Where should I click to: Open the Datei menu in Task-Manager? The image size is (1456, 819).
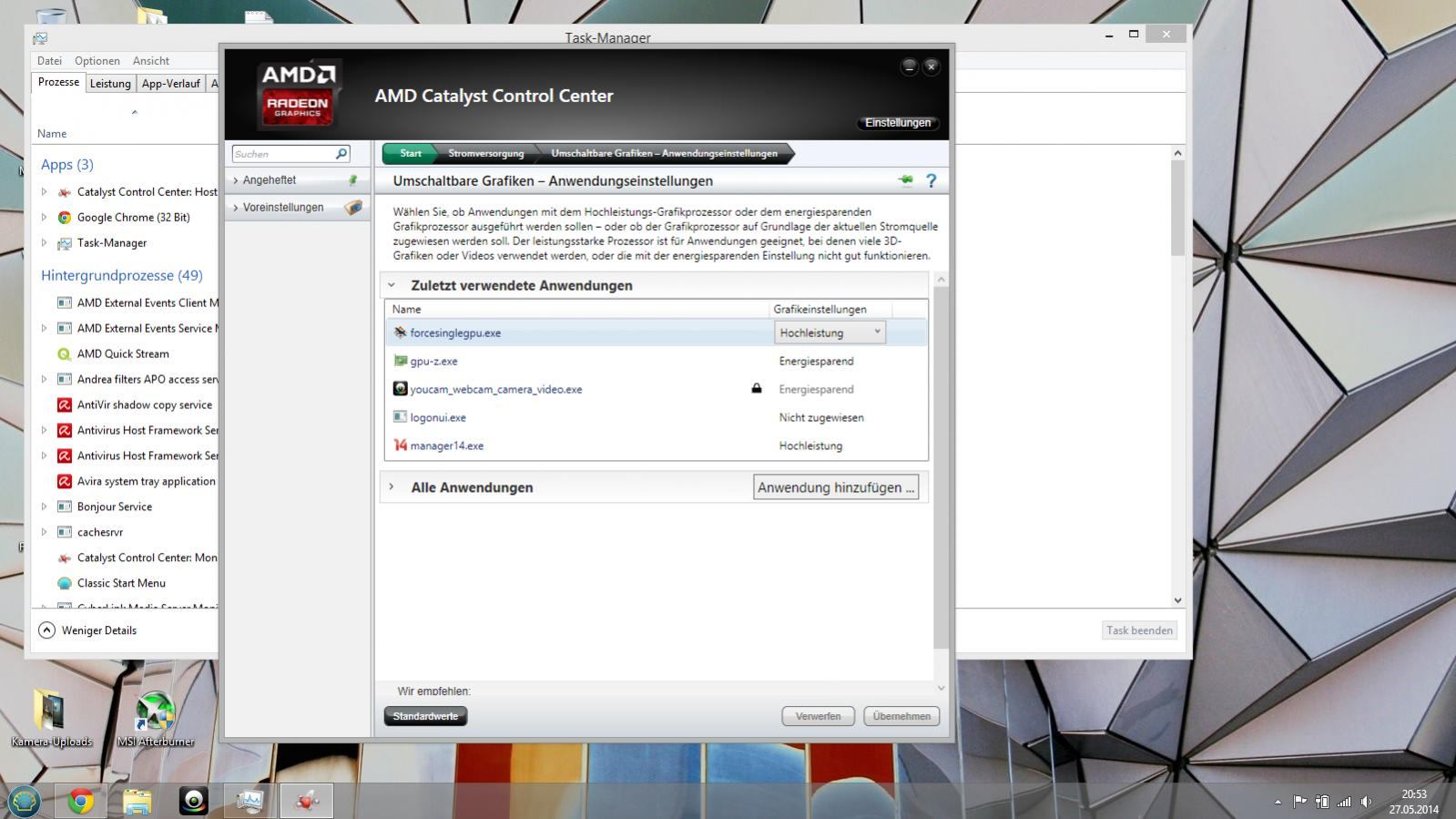(x=49, y=61)
